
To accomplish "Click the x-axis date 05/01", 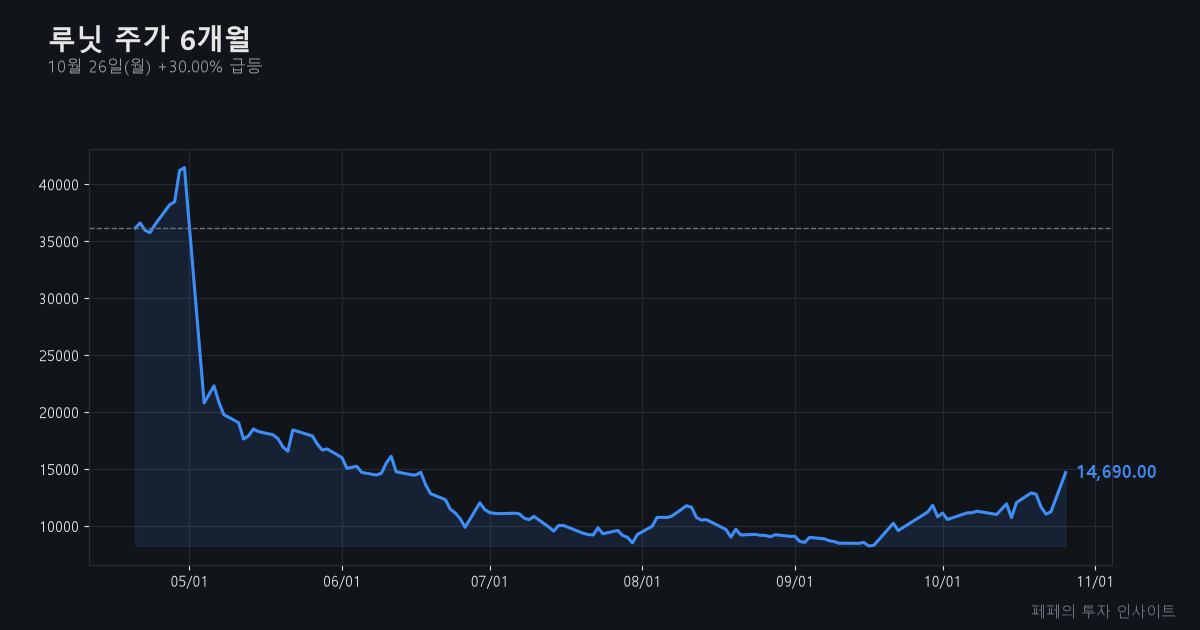I will (x=189, y=582).
